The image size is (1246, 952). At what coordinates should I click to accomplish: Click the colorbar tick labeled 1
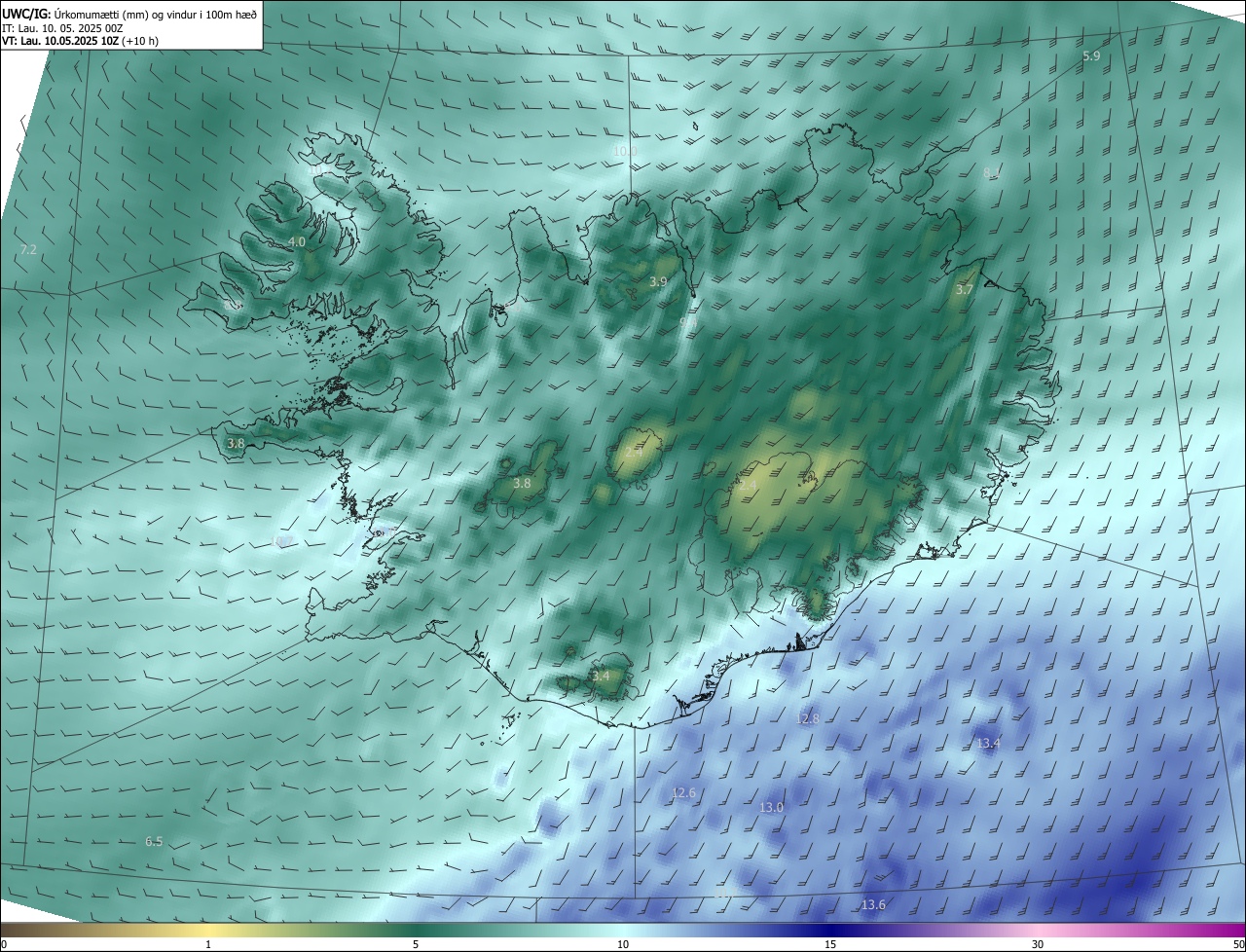point(208,944)
